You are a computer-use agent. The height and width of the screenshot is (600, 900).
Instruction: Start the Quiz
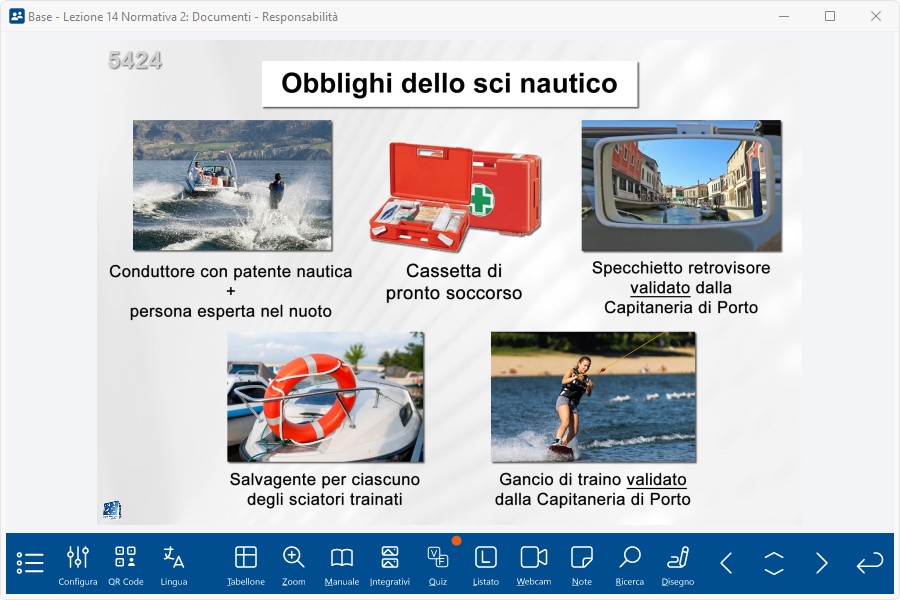coord(438,565)
